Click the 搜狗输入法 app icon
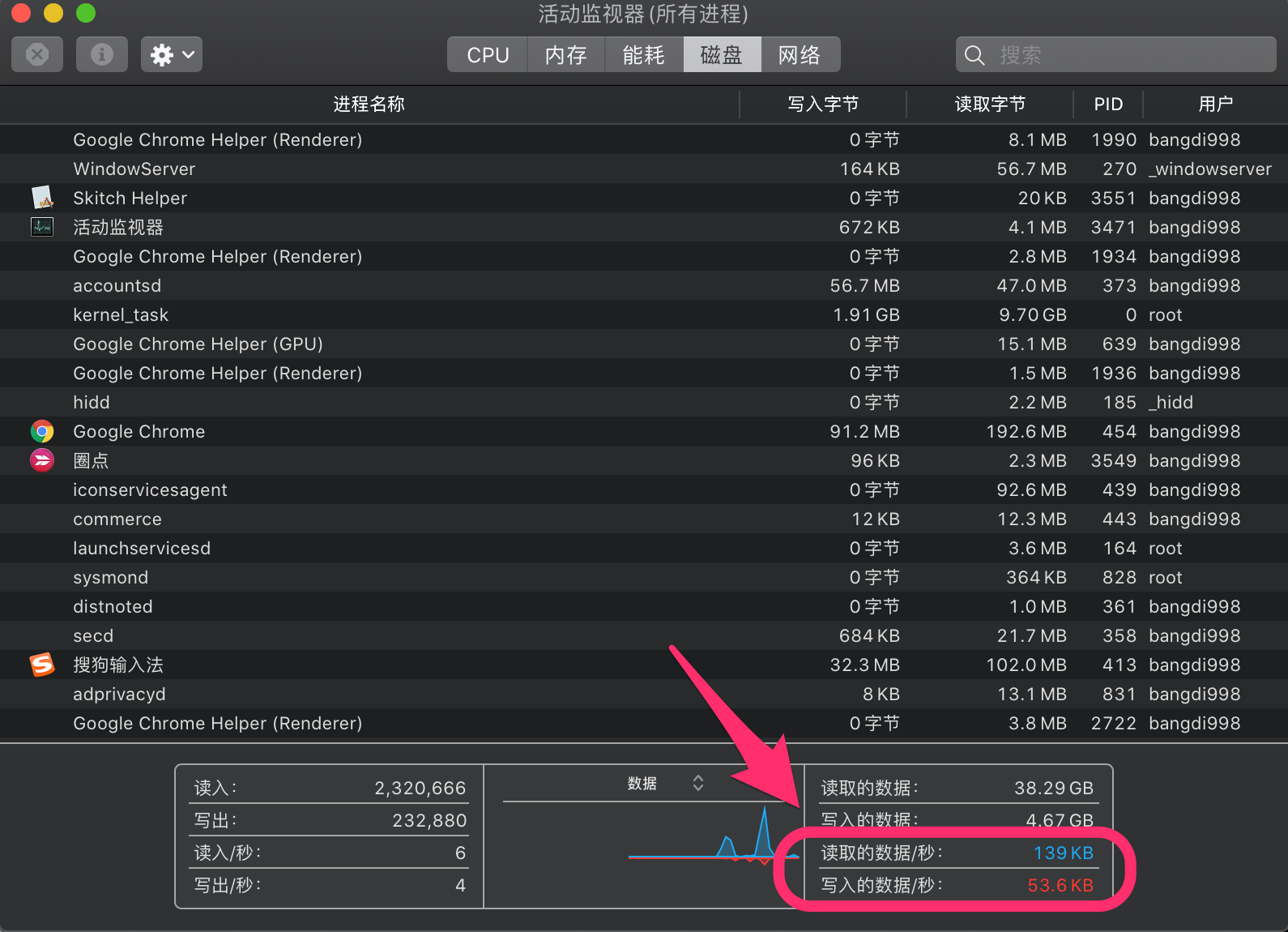1288x932 pixels. point(42,665)
